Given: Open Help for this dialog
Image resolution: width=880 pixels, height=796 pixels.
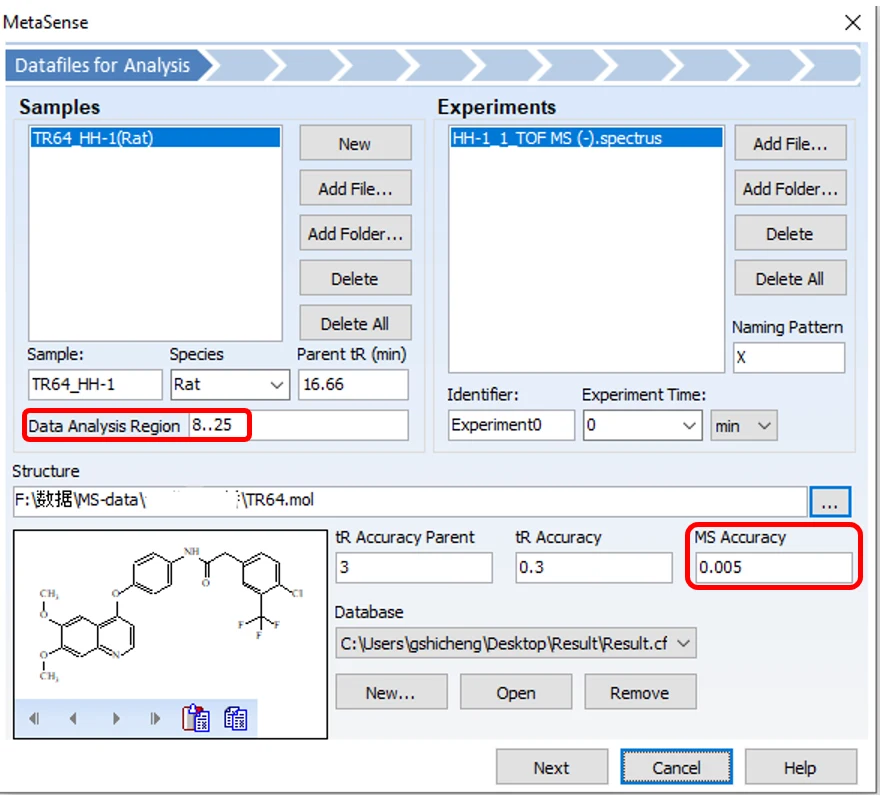Looking at the screenshot, I should click(x=801, y=767).
